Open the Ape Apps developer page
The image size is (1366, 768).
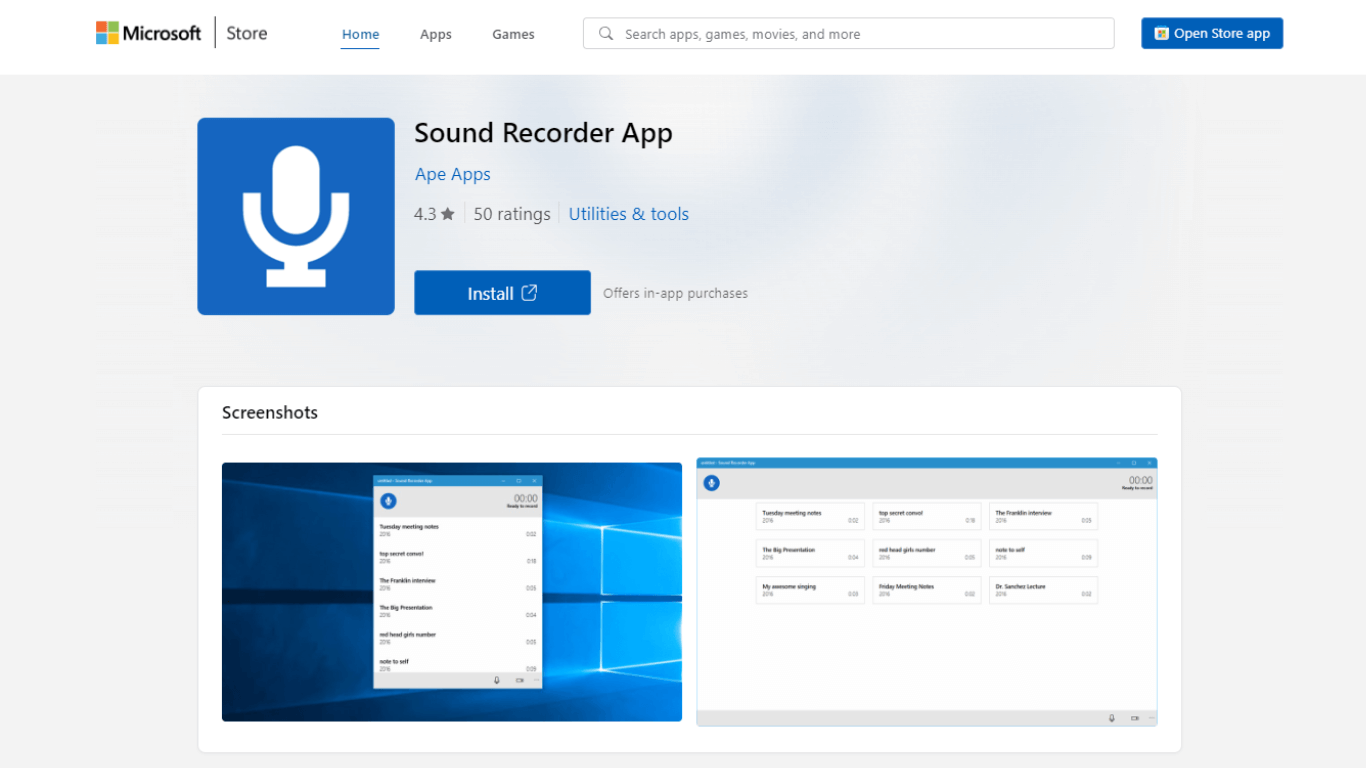(452, 174)
